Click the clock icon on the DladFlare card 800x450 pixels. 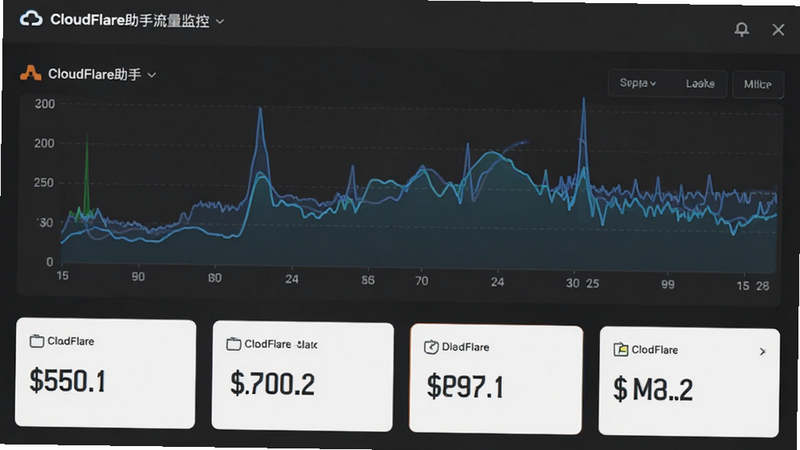pos(431,347)
